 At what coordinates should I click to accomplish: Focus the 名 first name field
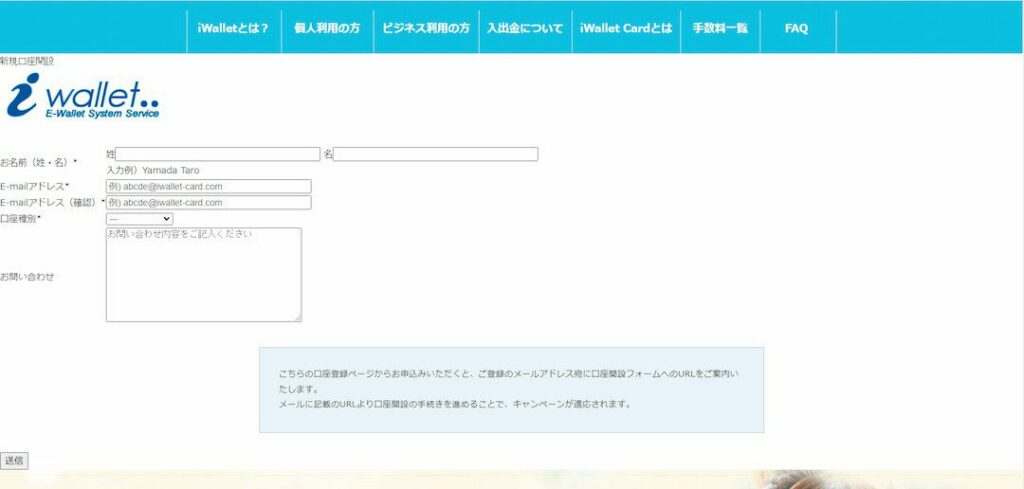[x=436, y=154]
